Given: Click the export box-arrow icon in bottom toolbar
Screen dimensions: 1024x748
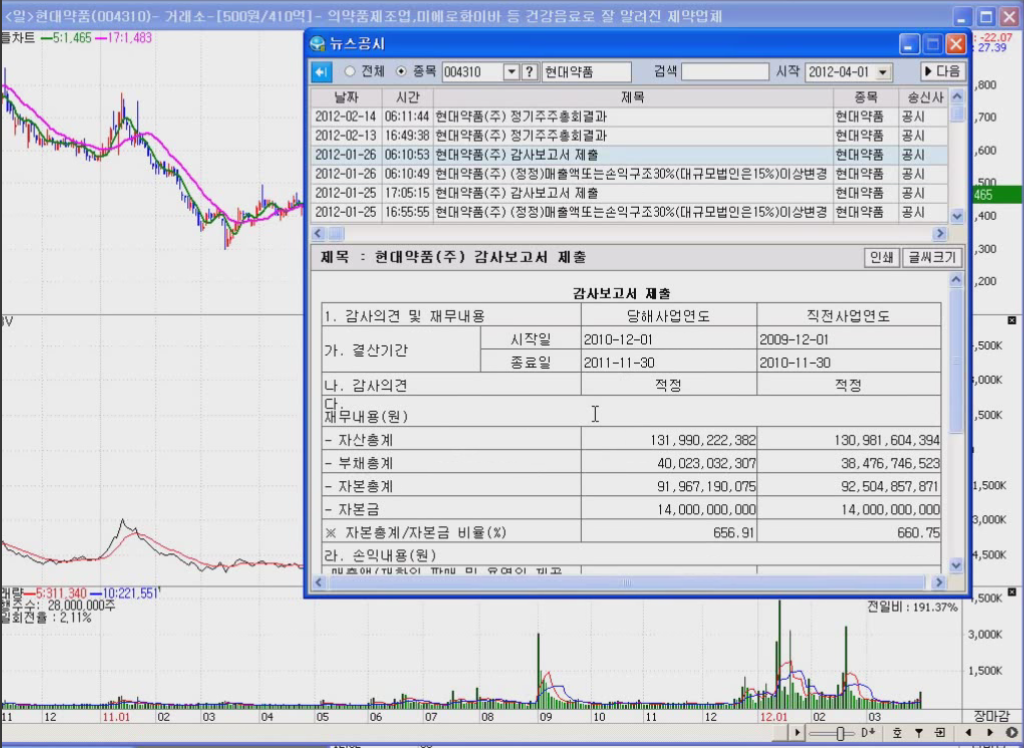Looking at the screenshot, I should [940, 733].
